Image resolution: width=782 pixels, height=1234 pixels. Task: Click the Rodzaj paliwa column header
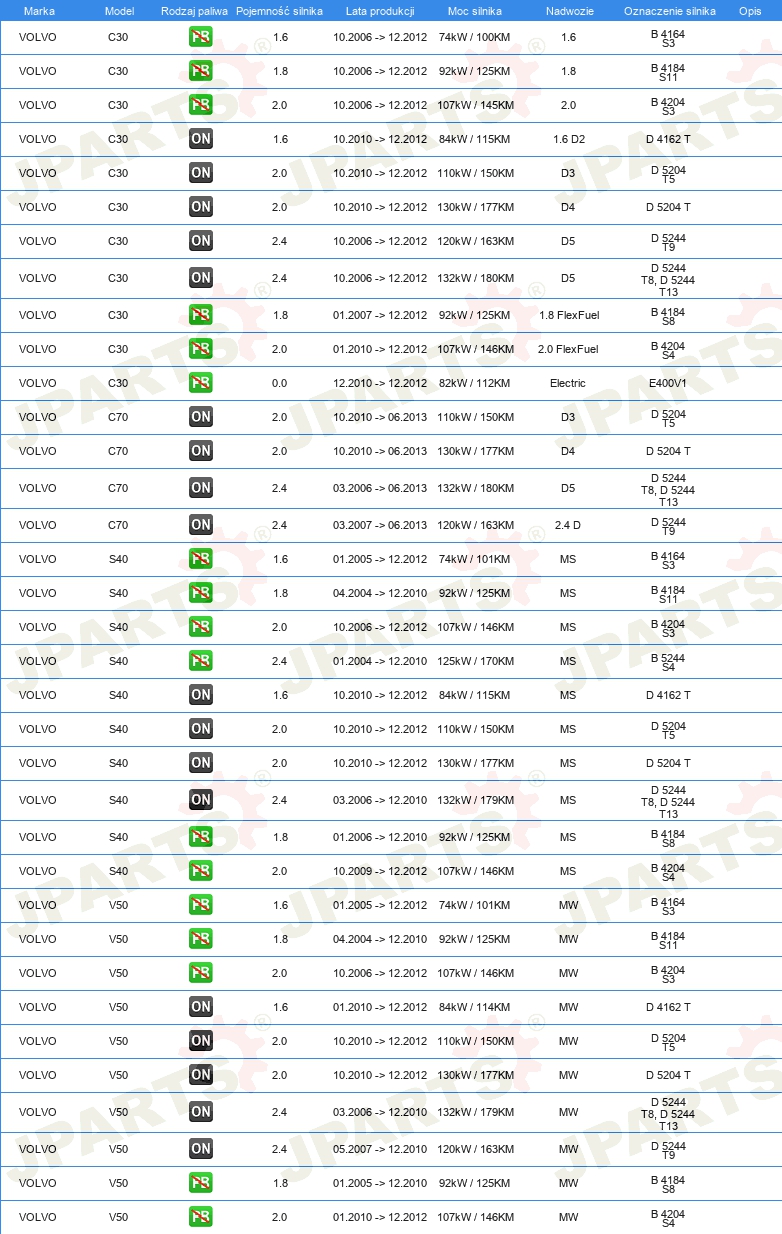194,10
